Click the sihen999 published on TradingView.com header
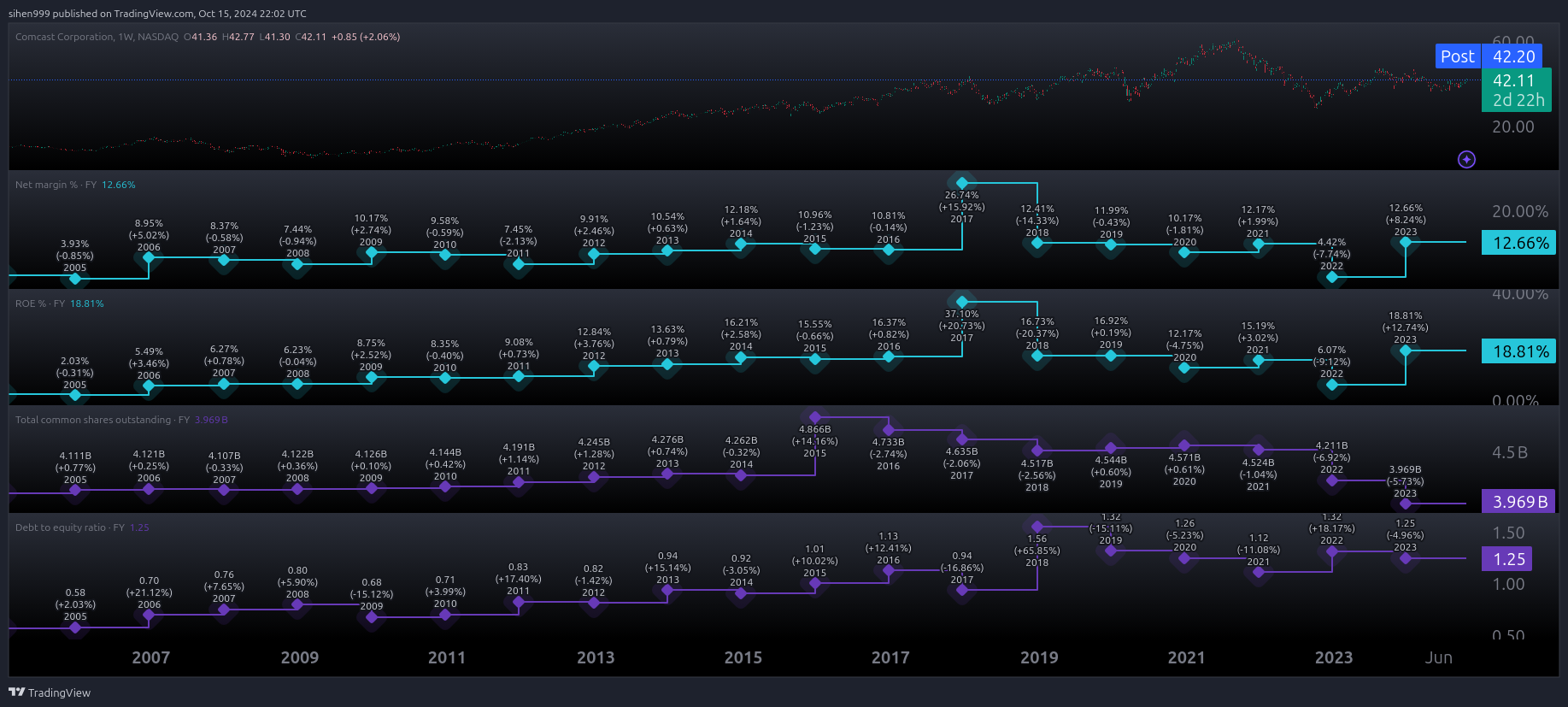 pyautogui.click(x=157, y=14)
